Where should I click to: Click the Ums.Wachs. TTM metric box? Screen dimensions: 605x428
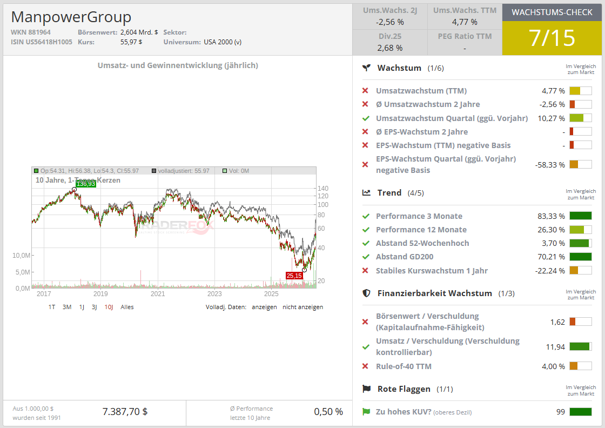click(465, 17)
